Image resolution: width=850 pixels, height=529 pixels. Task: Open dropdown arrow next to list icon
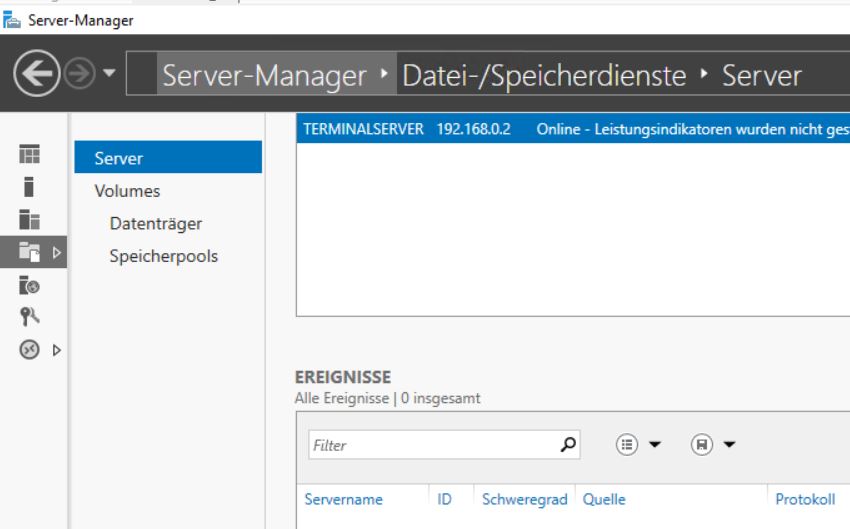pos(655,445)
